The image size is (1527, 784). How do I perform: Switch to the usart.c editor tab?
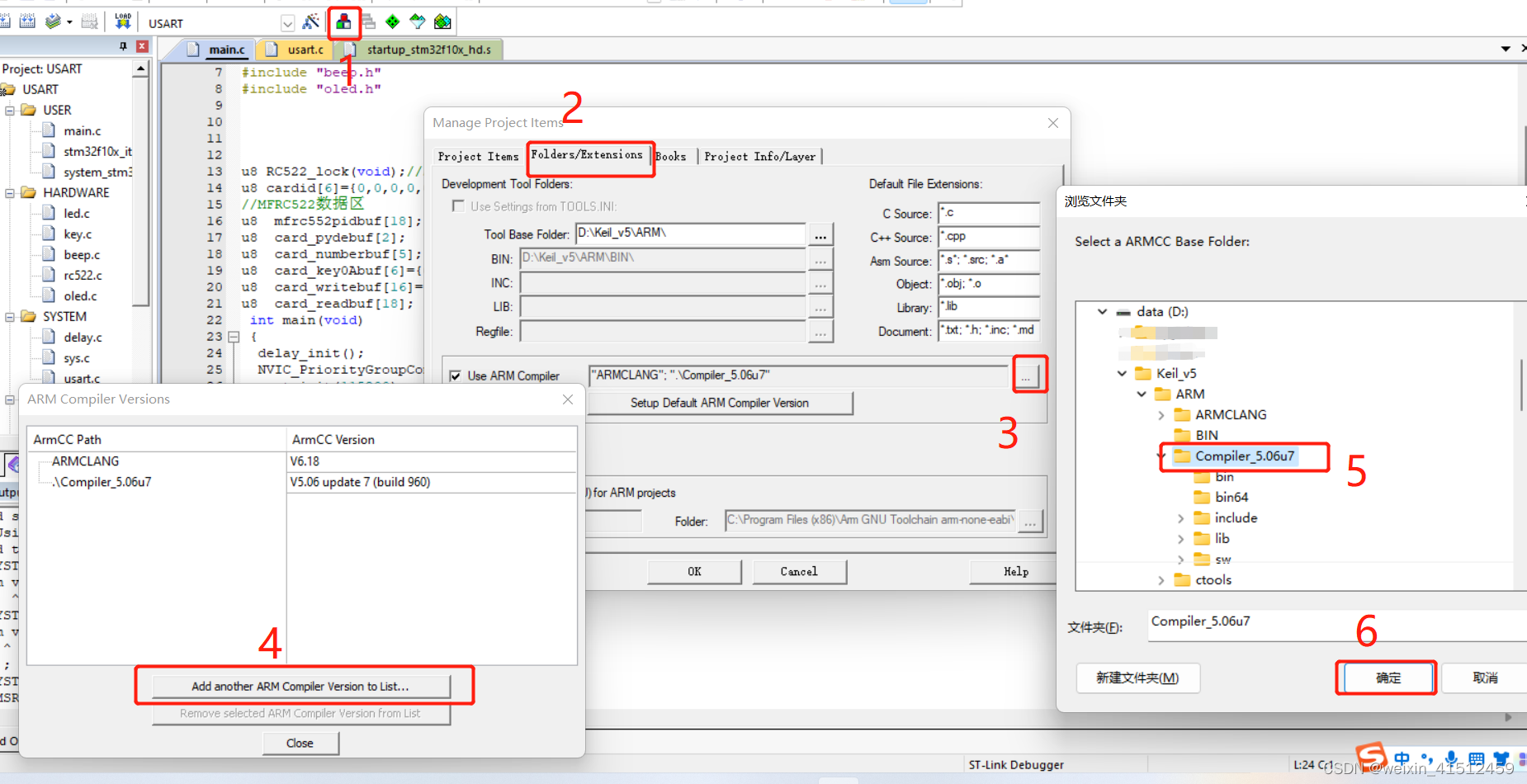(x=304, y=50)
